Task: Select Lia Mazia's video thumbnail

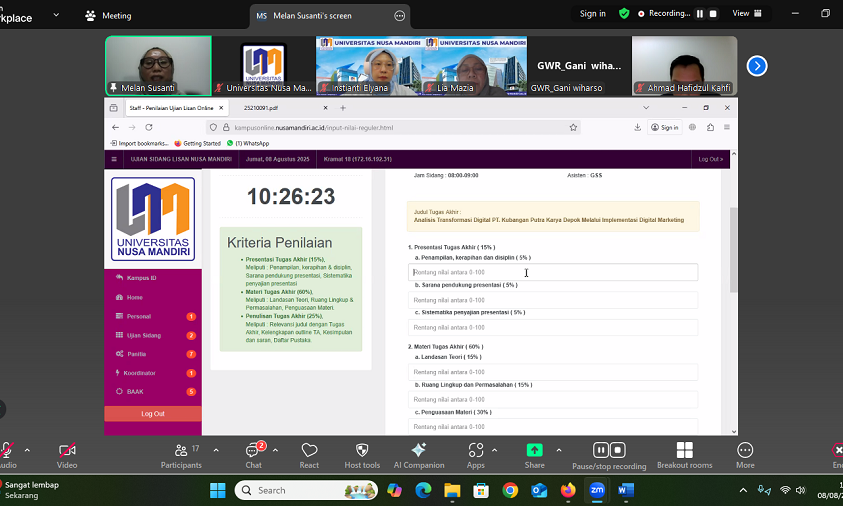Action: (474, 66)
